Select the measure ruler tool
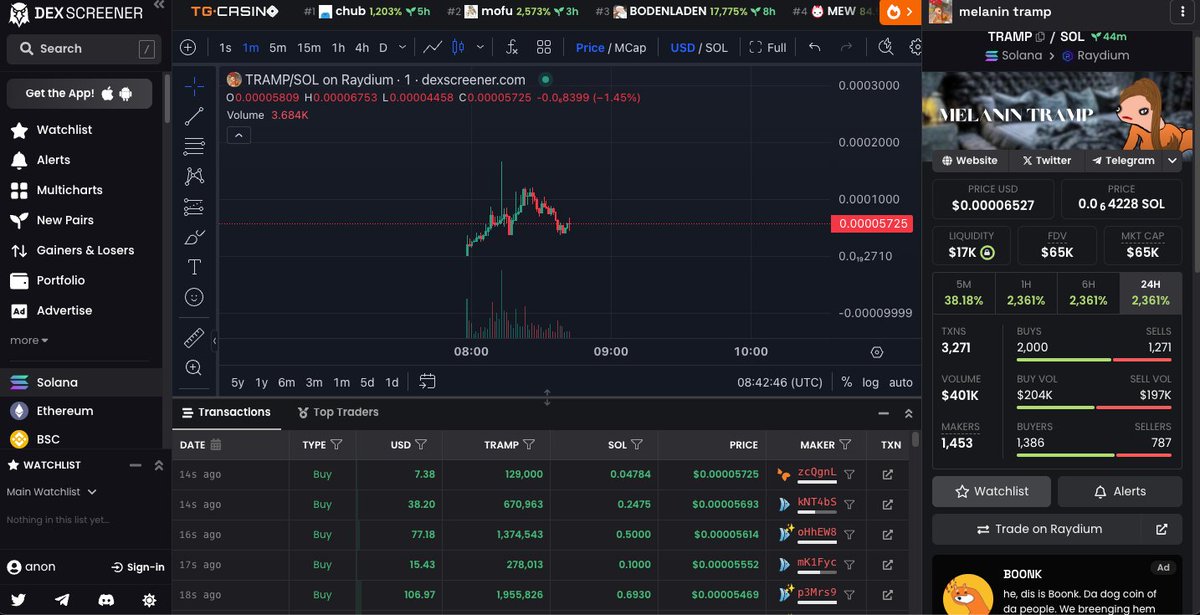The width and height of the screenshot is (1200, 615). click(x=193, y=337)
